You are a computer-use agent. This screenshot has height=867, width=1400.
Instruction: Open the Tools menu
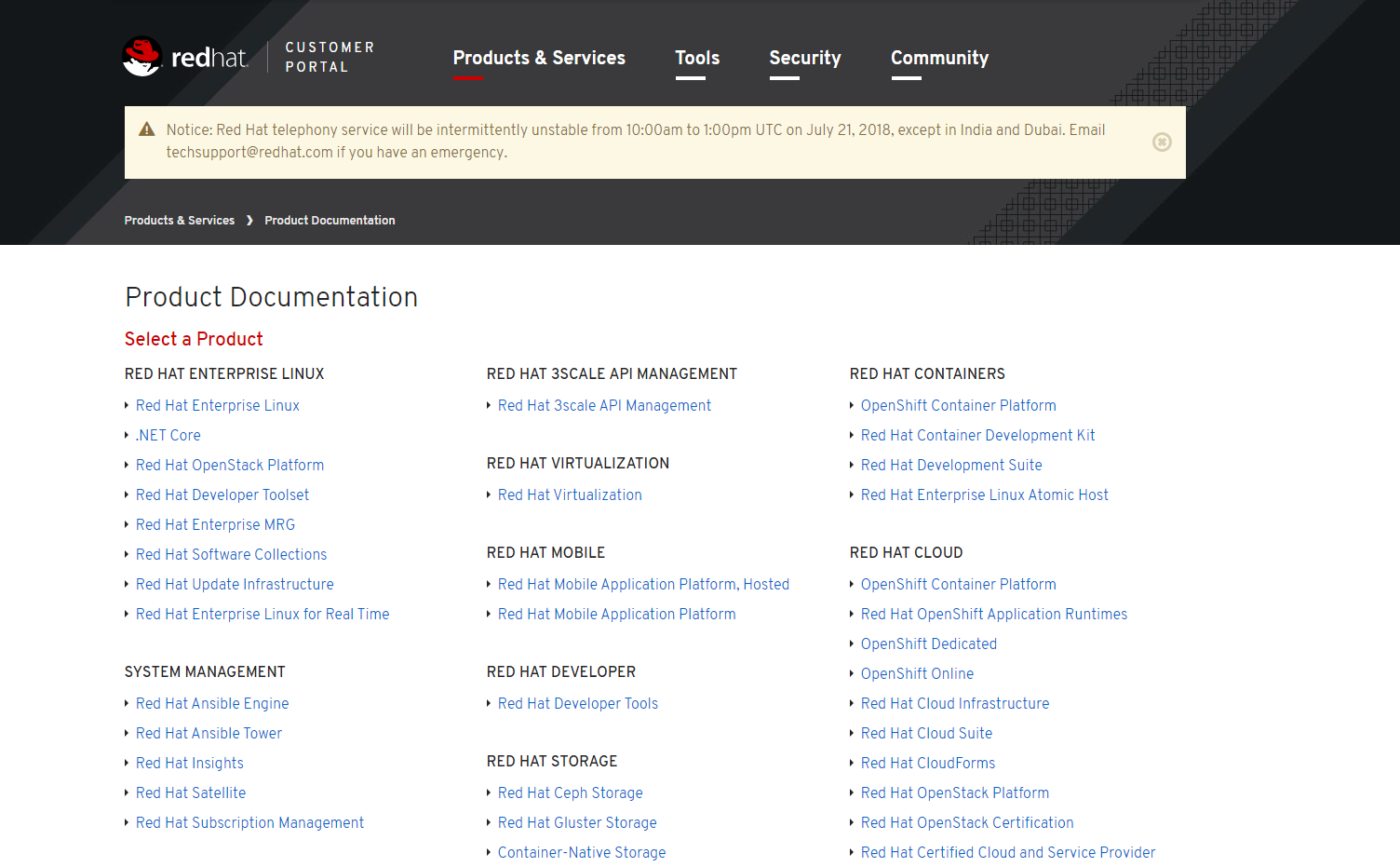697,58
